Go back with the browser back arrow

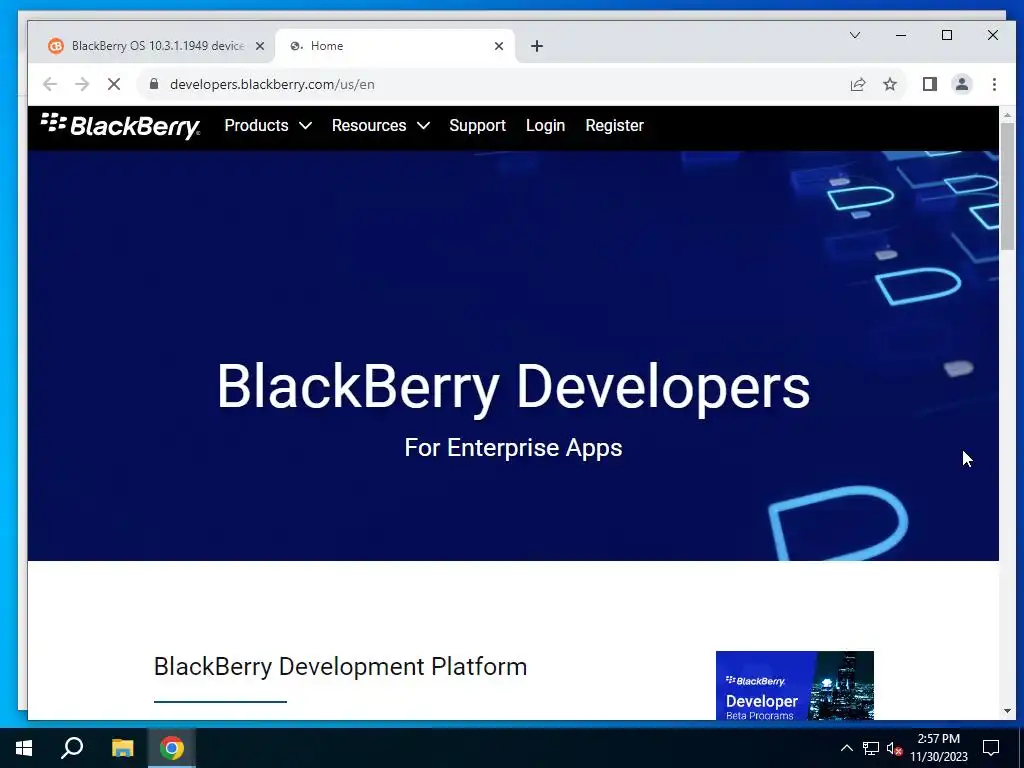[50, 84]
